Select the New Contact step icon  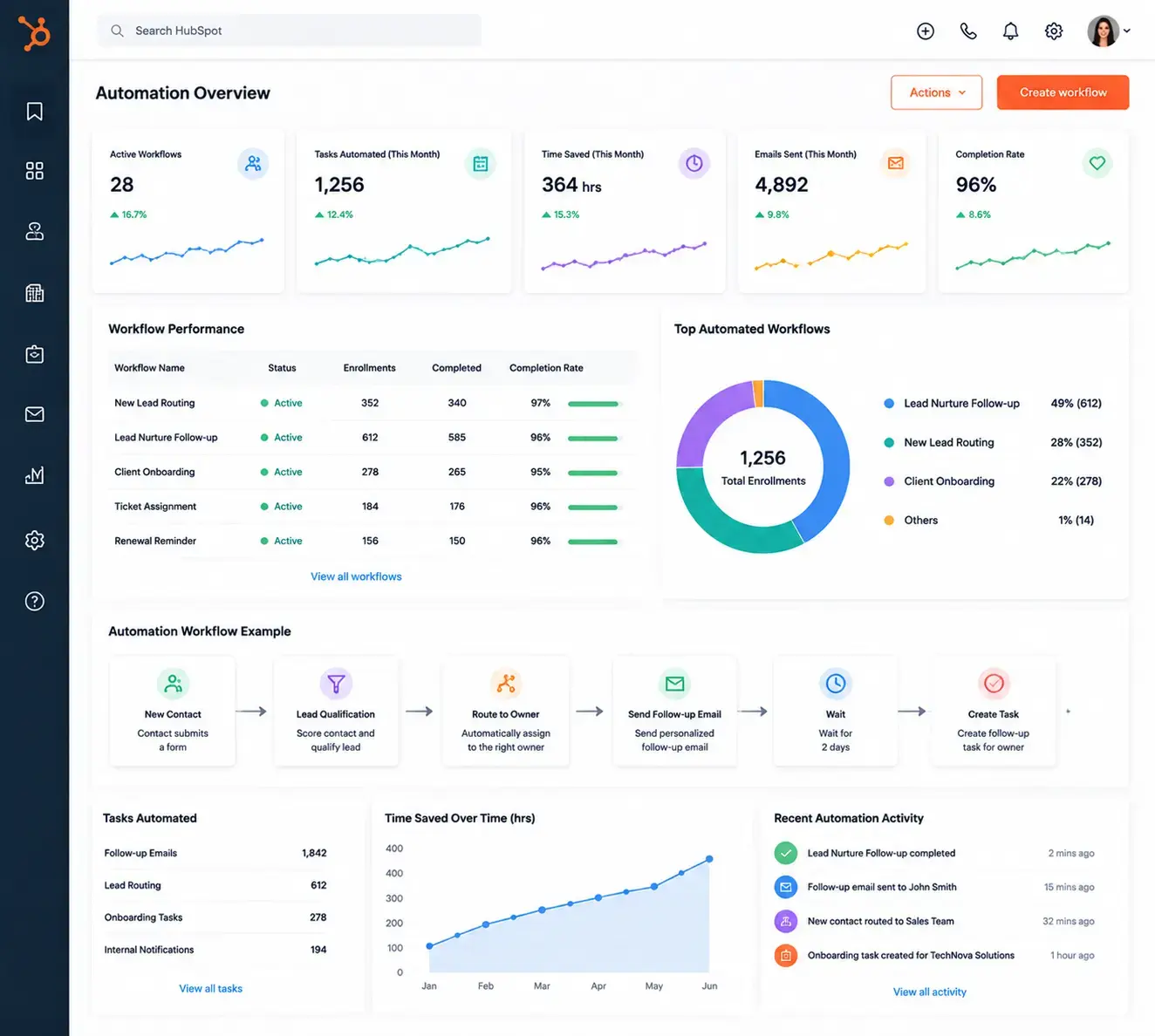173,684
